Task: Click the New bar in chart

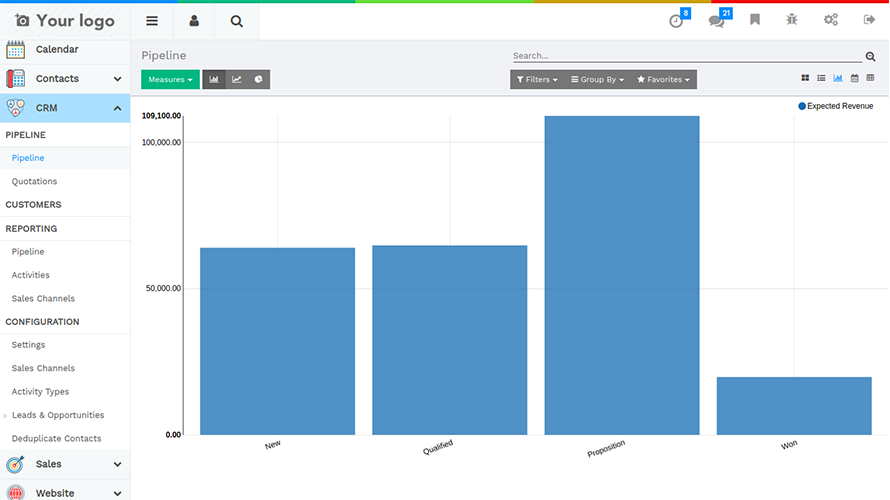Action: point(278,341)
